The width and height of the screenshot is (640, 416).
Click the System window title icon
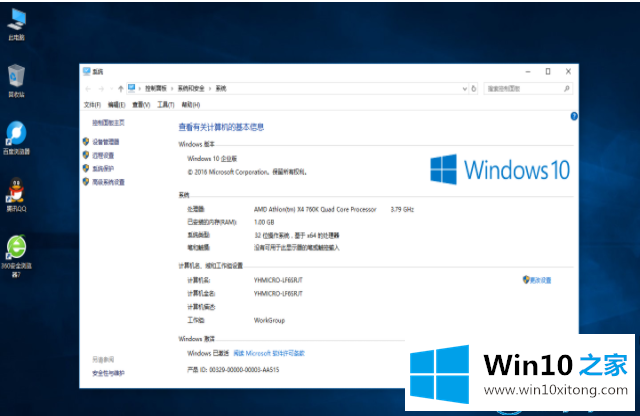coord(87,71)
